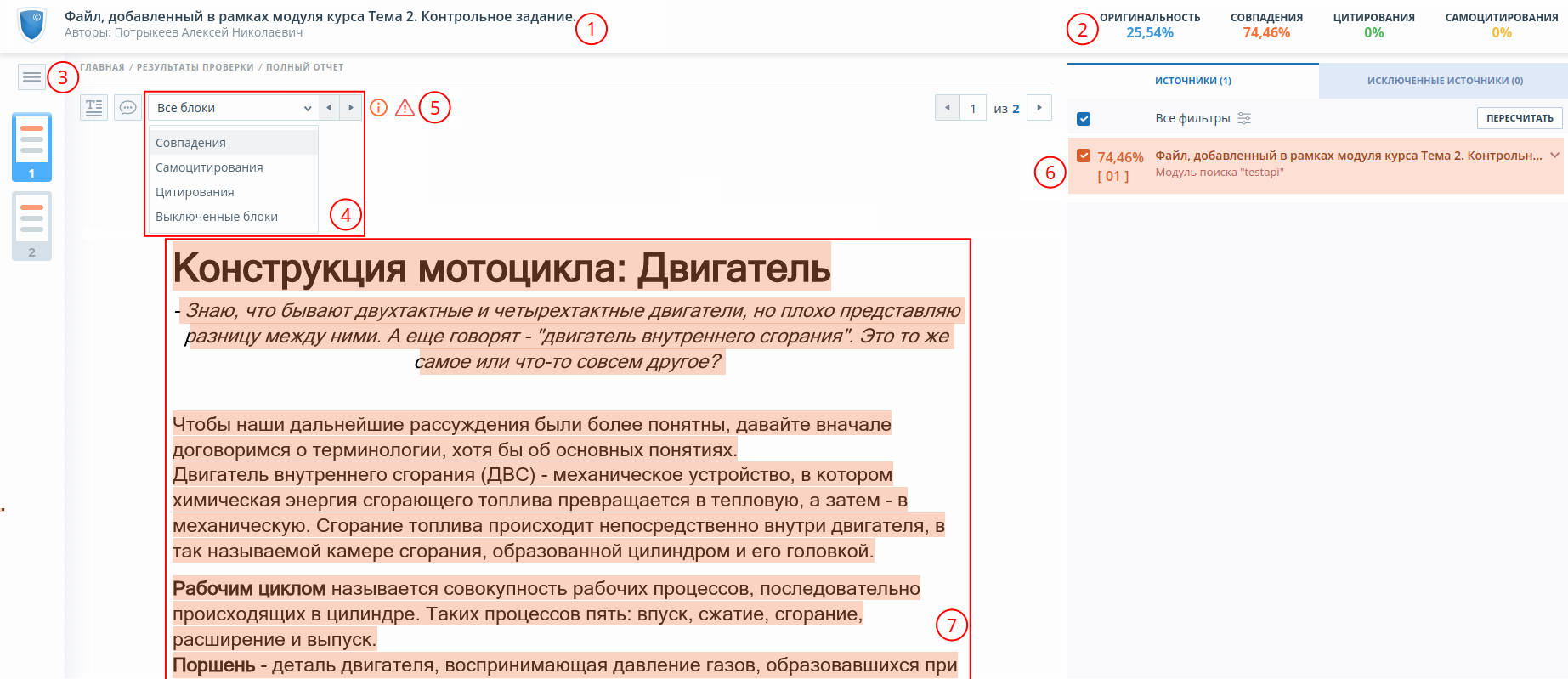Select Совпадения in the block list
1568x679 pixels.
tap(191, 143)
